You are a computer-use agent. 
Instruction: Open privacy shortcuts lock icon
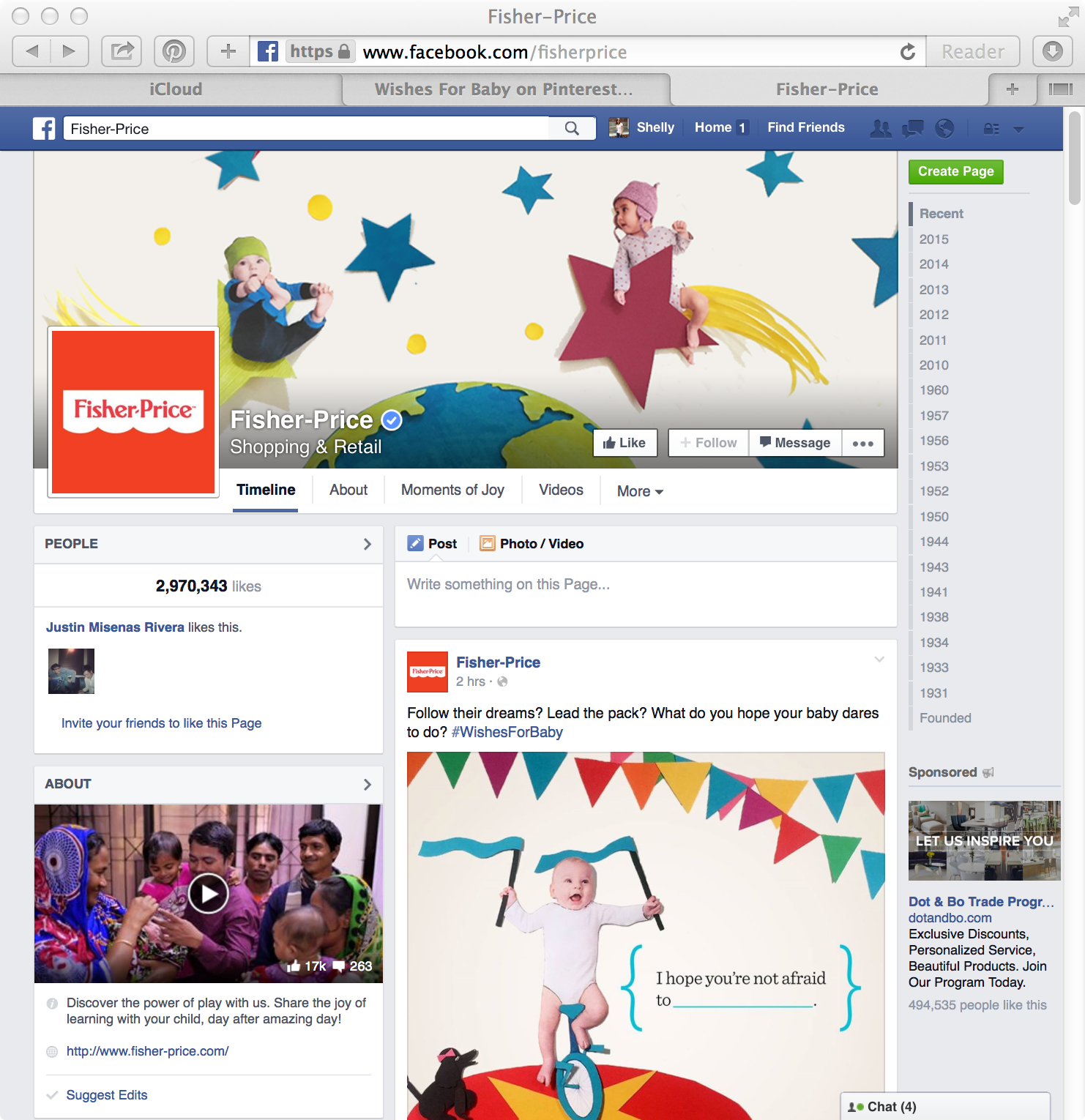pos(991,129)
